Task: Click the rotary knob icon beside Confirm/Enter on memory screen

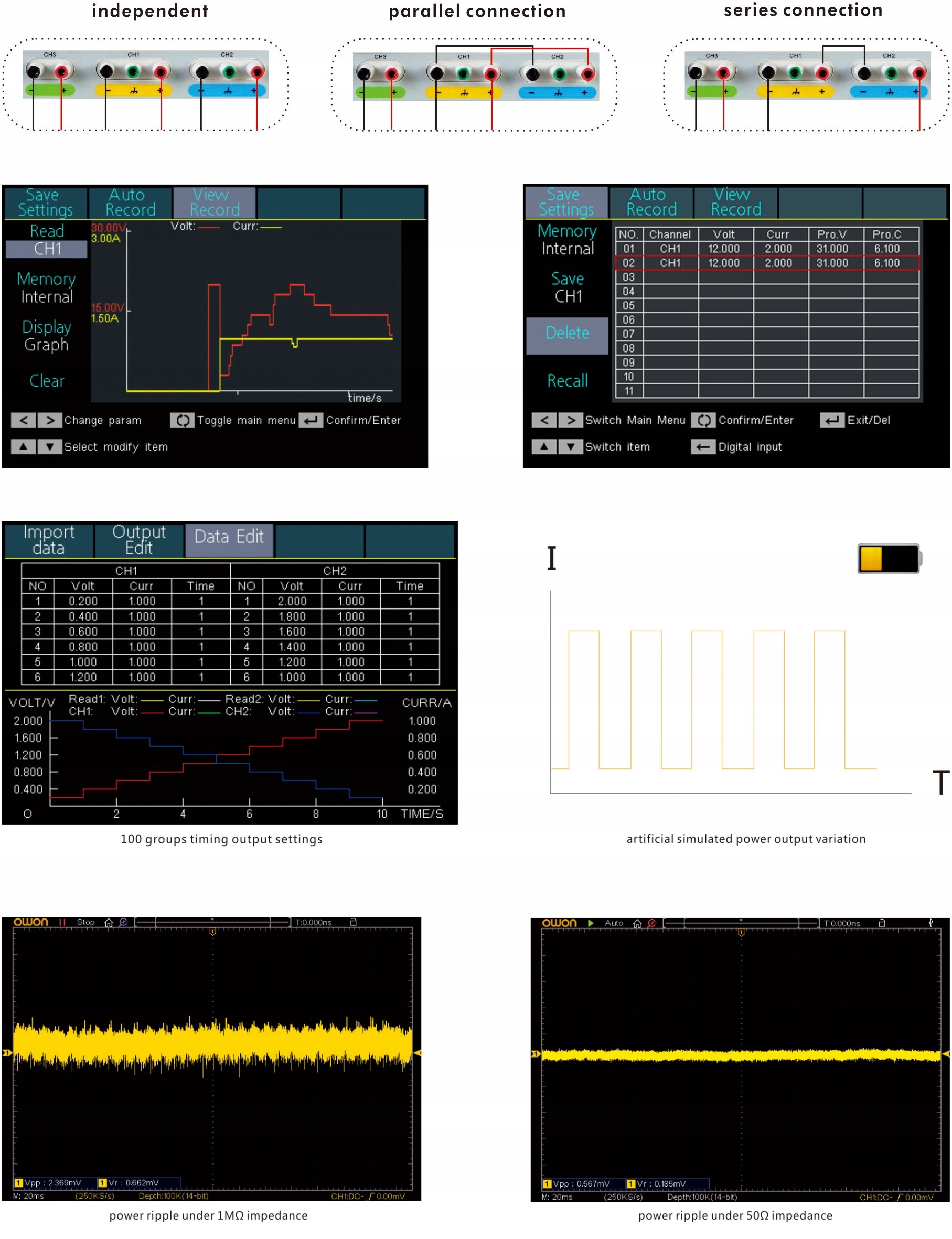Action: click(703, 420)
